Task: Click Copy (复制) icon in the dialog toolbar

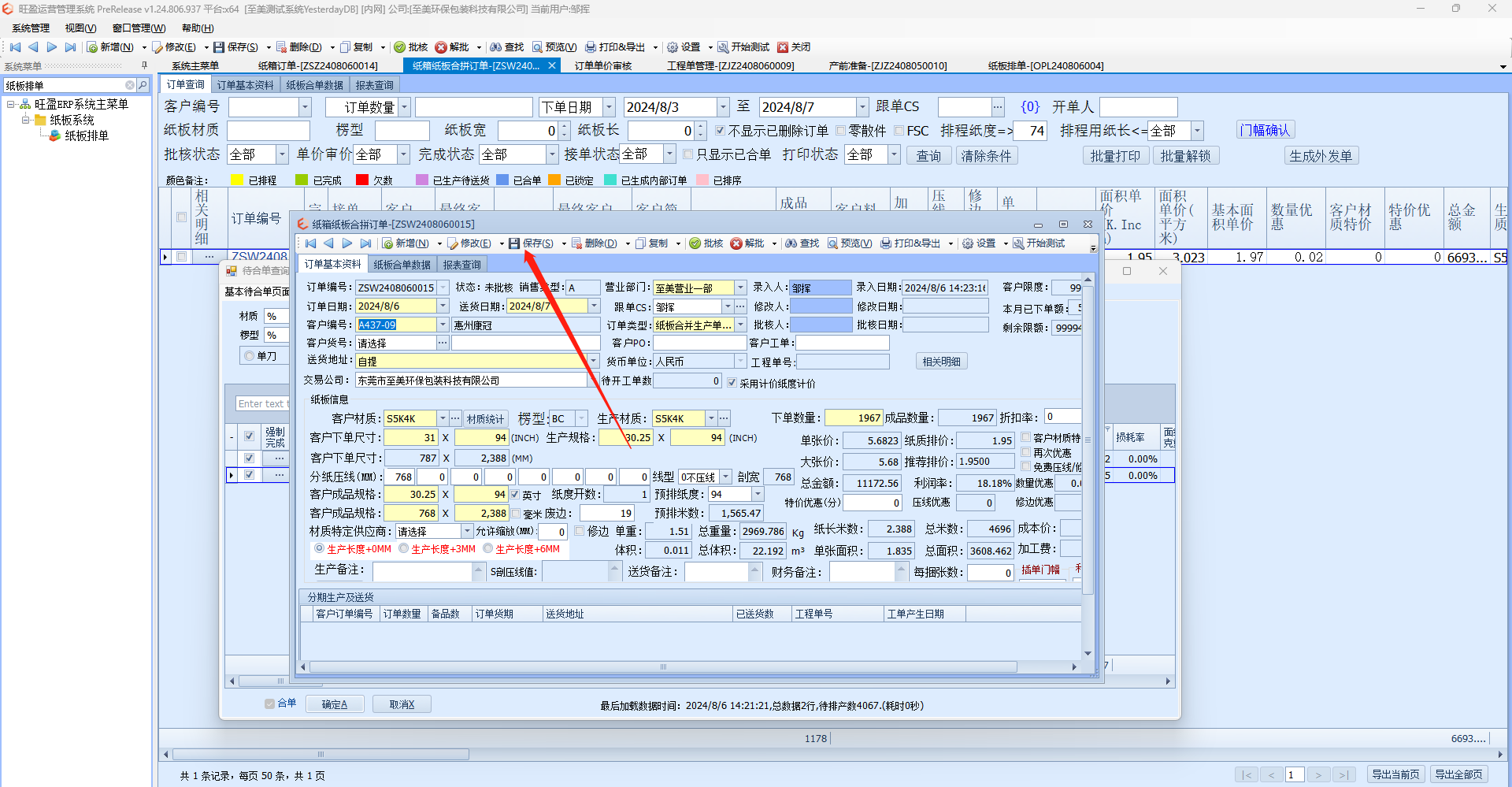Action: tap(641, 243)
